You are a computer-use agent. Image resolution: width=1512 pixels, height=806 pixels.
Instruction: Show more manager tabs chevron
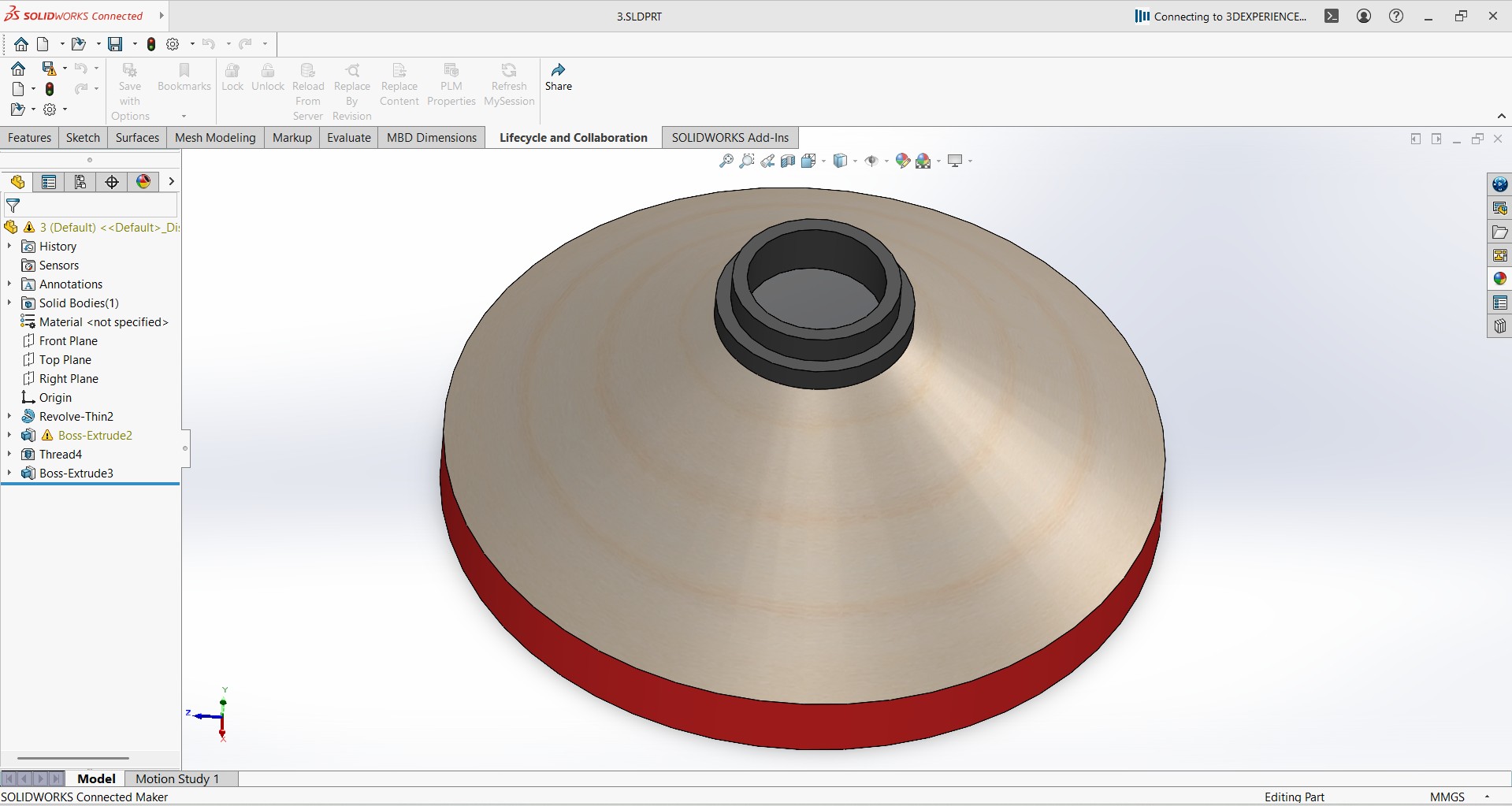point(171,182)
